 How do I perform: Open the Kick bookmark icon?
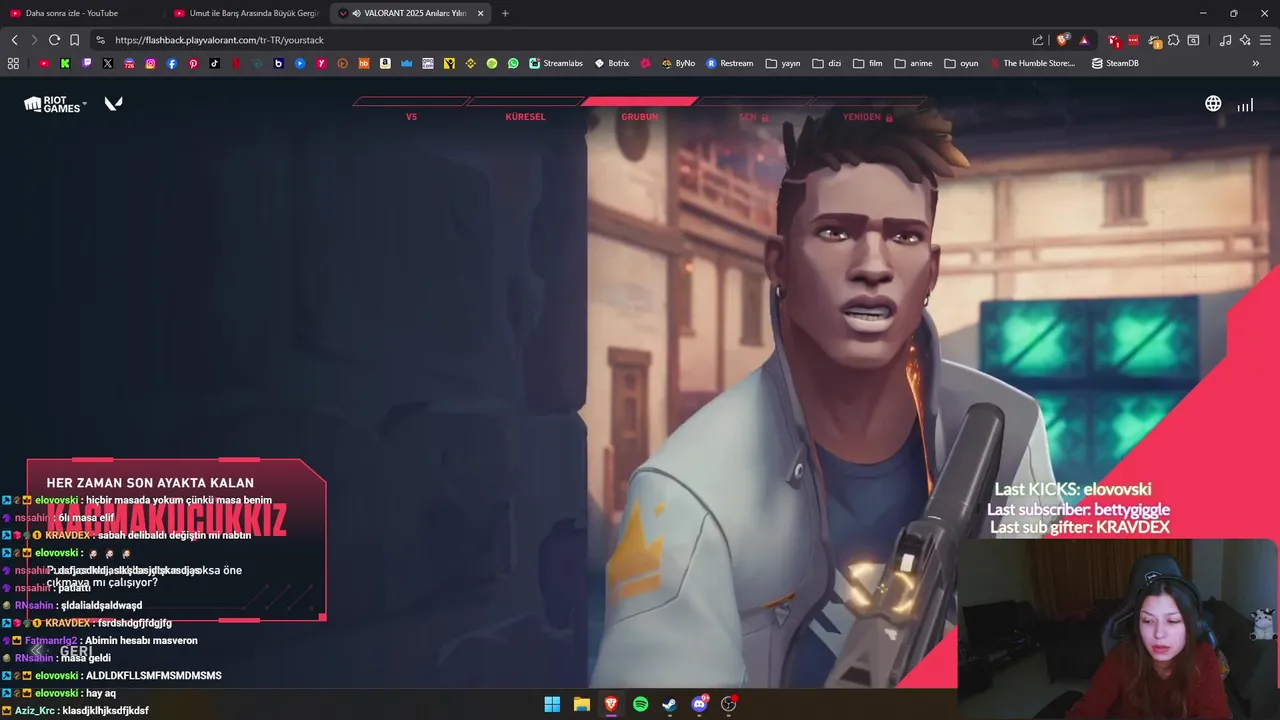pyautogui.click(x=65, y=63)
